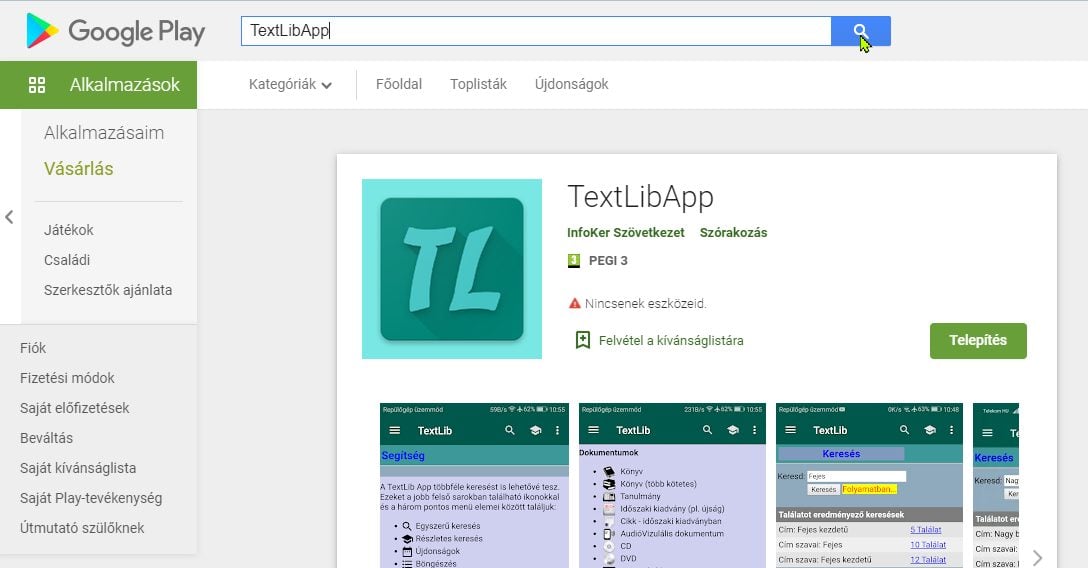Open the Keresés results screenshot thumbnail

point(869,485)
